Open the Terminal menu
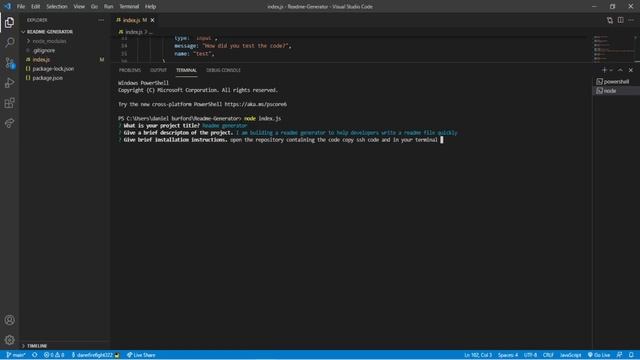The image size is (640, 360). click(x=129, y=7)
